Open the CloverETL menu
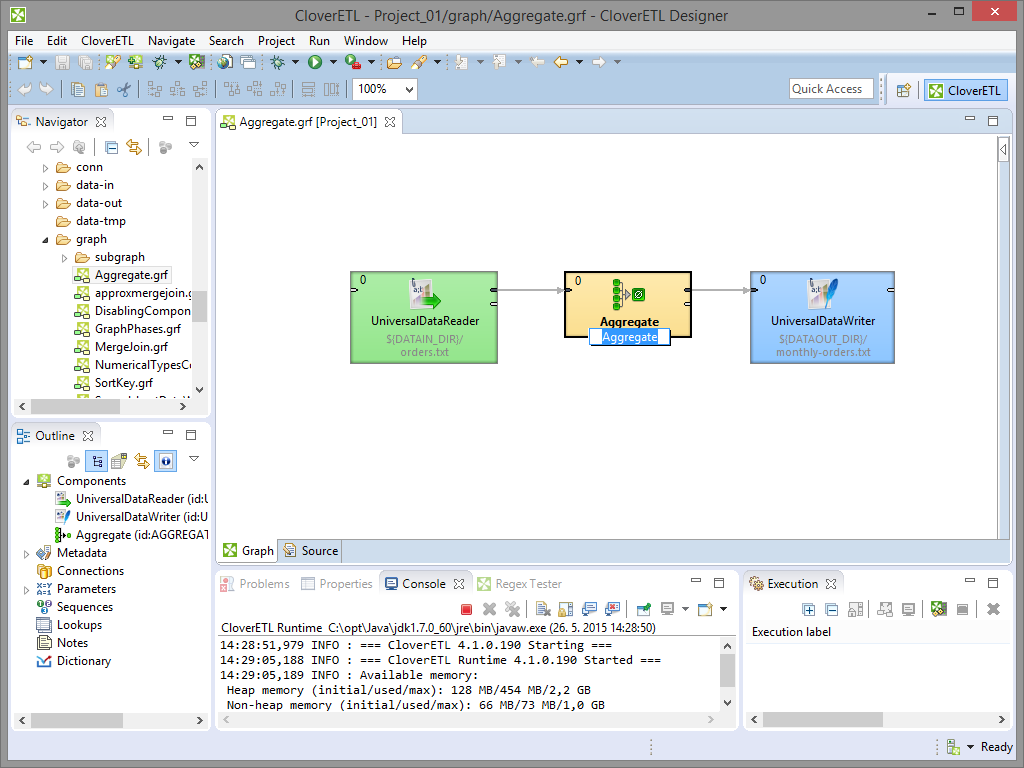 click(x=107, y=41)
